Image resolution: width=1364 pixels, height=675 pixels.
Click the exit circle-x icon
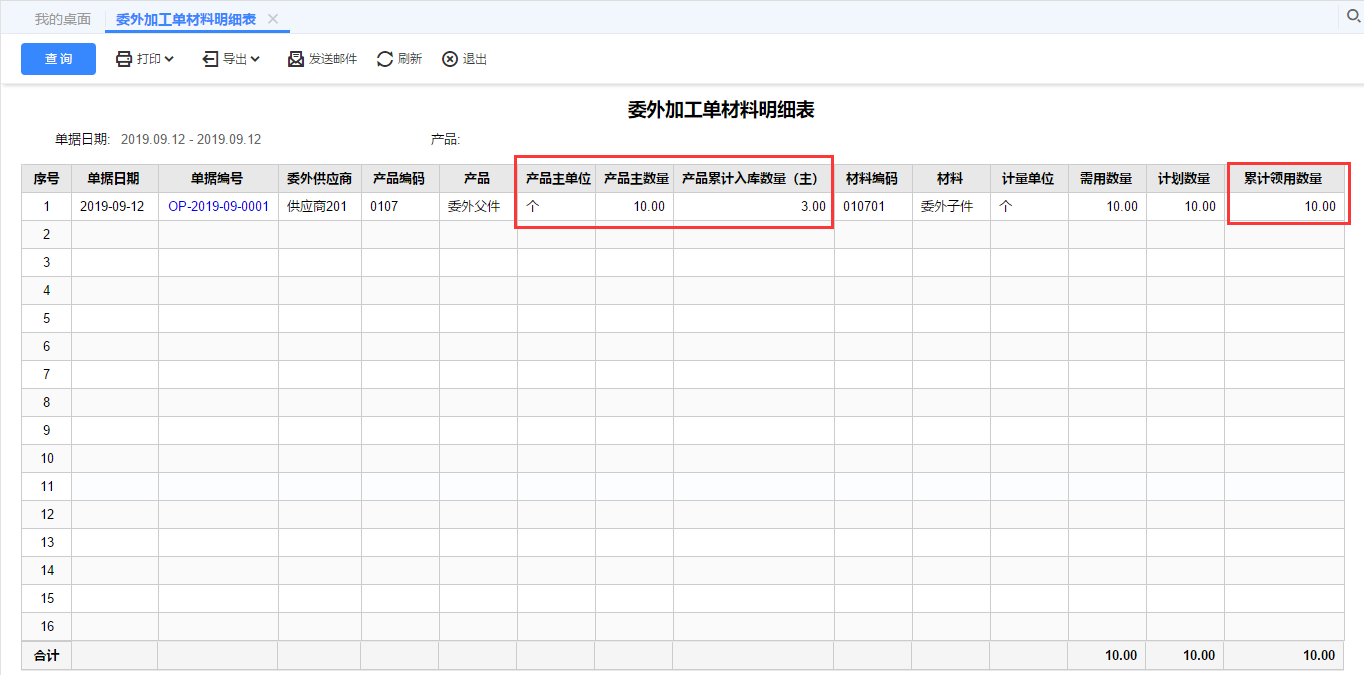[450, 59]
